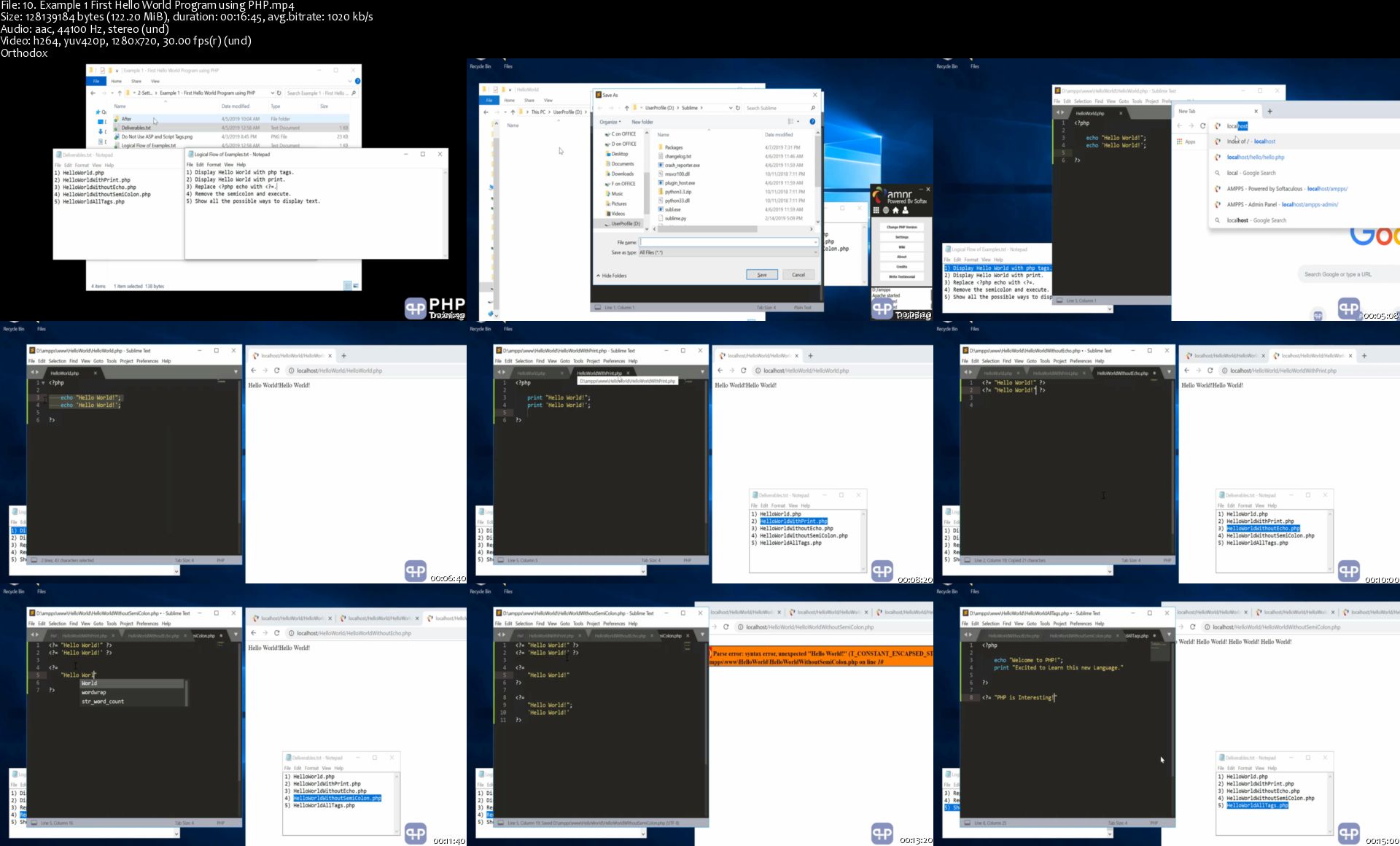This screenshot has width=1400, height=846.
Task: Click Cancel button in the Save As dialog
Action: pyautogui.click(x=798, y=275)
